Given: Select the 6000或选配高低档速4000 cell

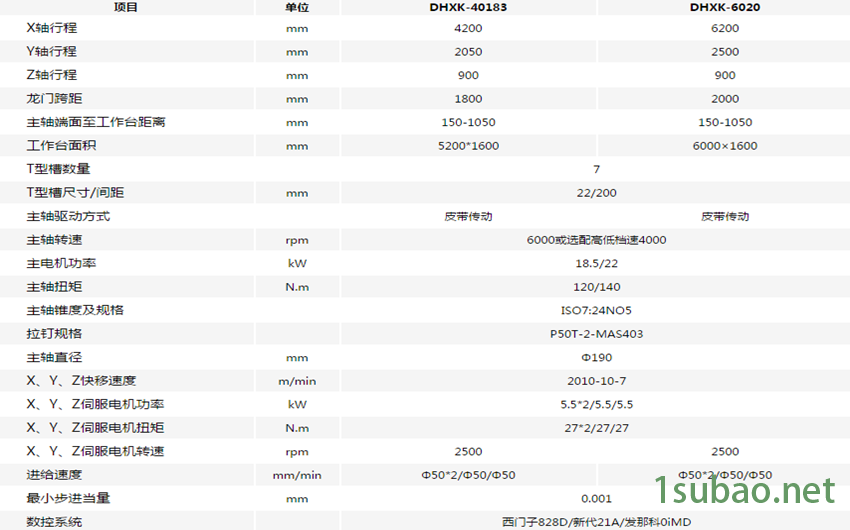Looking at the screenshot, I should pos(596,240).
